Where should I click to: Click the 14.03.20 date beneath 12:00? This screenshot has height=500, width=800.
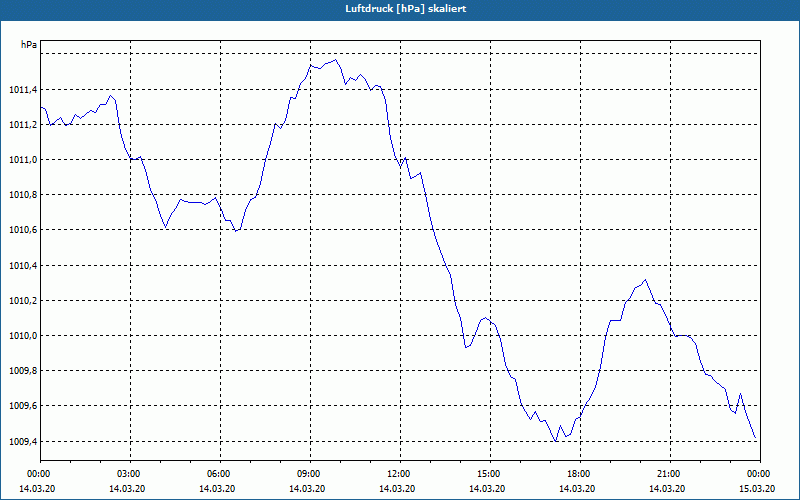397,488
